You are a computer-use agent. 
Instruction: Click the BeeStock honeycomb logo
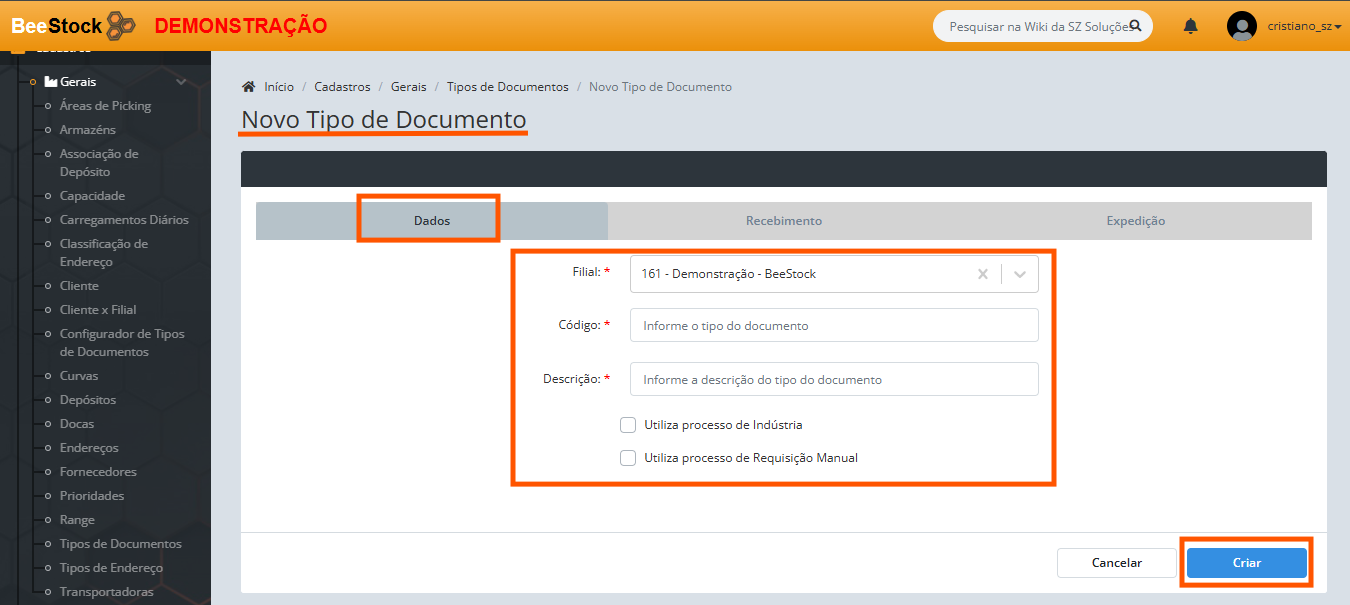pyautogui.click(x=120, y=26)
